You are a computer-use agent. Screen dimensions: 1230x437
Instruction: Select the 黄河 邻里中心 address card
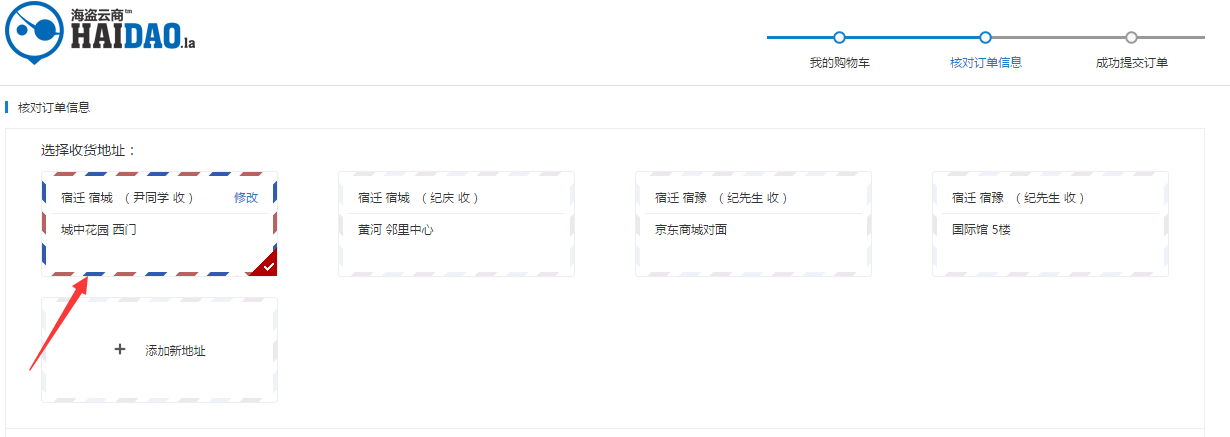pos(456,224)
